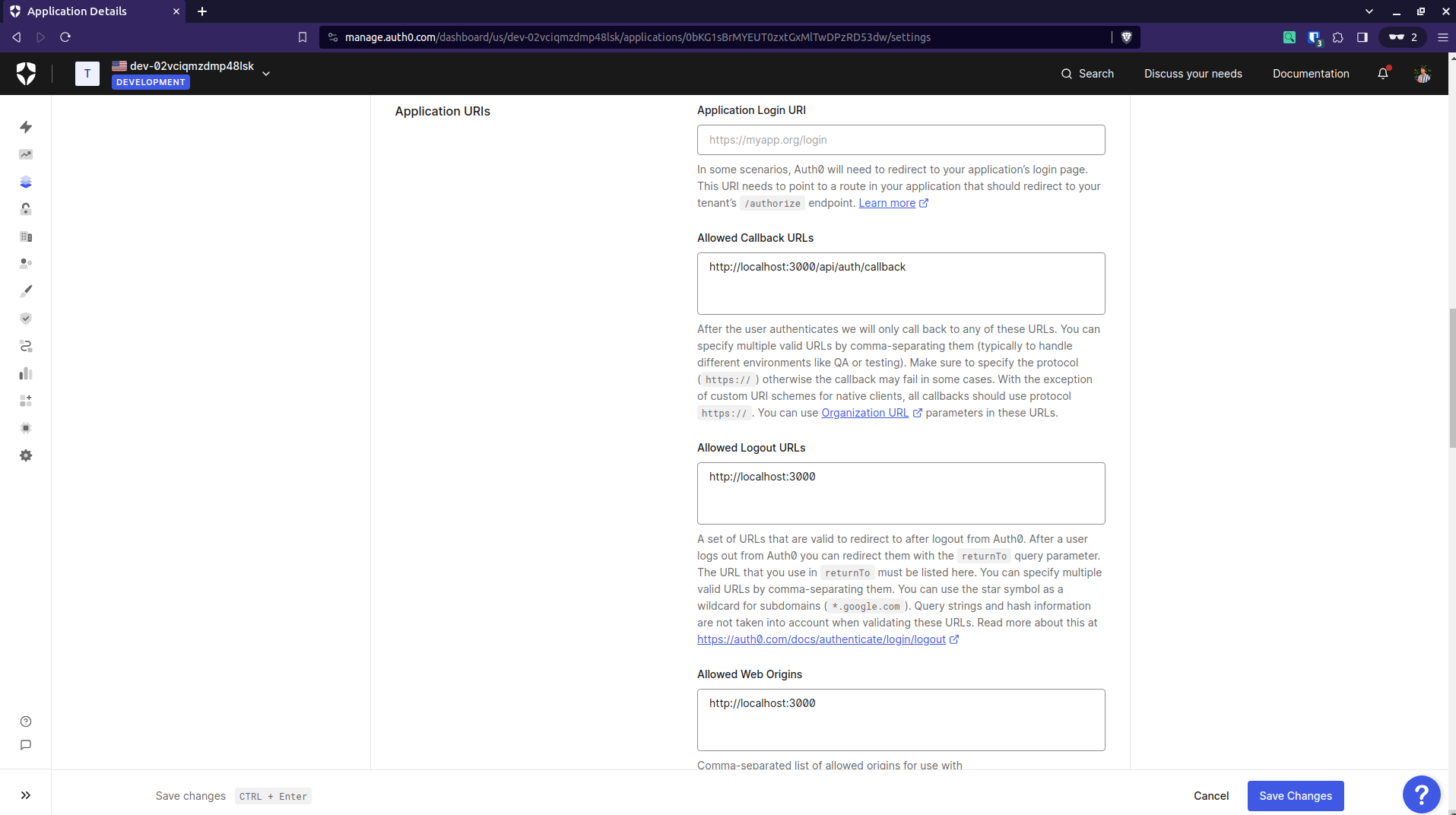
Task: Open the Security shield section
Action: click(x=26, y=319)
